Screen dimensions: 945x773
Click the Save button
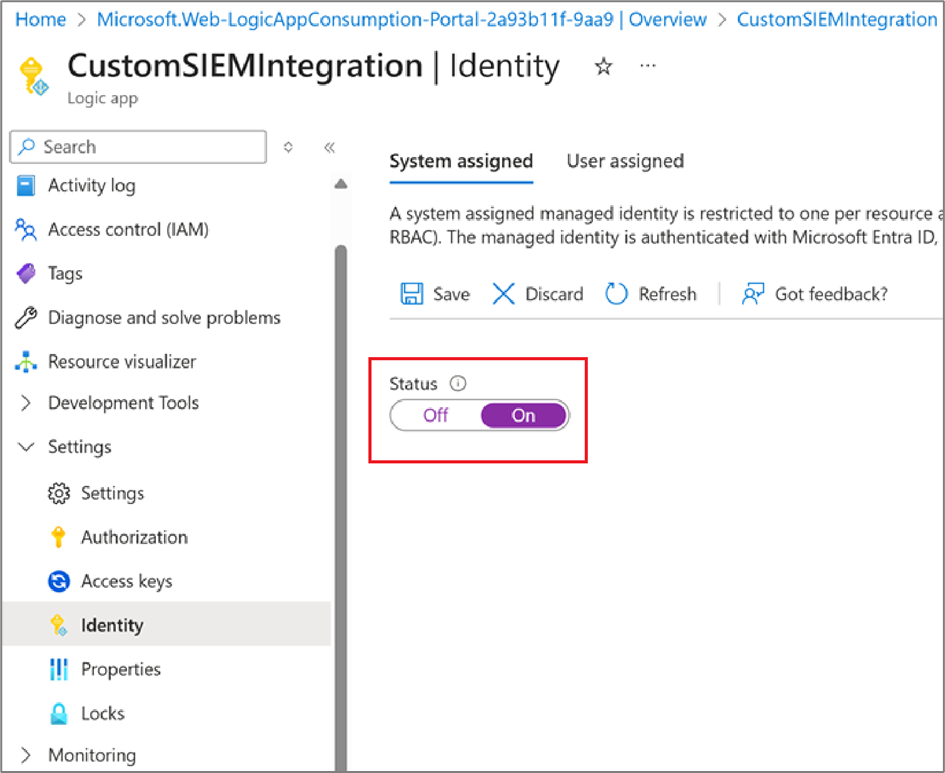click(435, 294)
